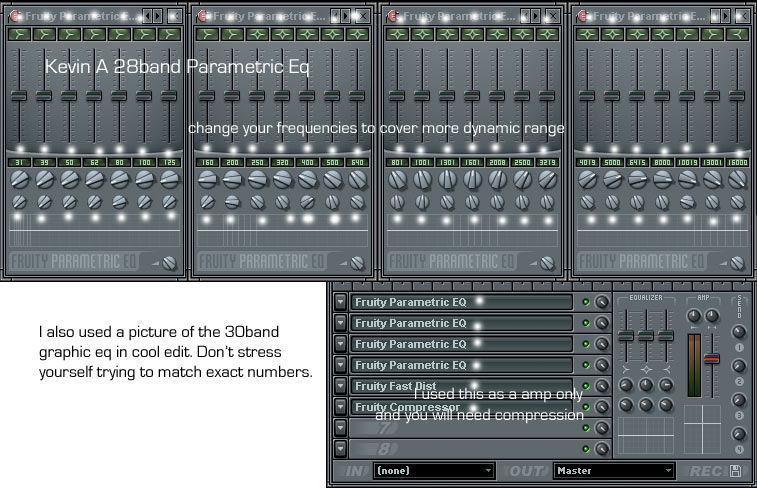Screen dimensions: 757x488
Task: Click the band type icon above the 125 slider
Action: (169, 34)
